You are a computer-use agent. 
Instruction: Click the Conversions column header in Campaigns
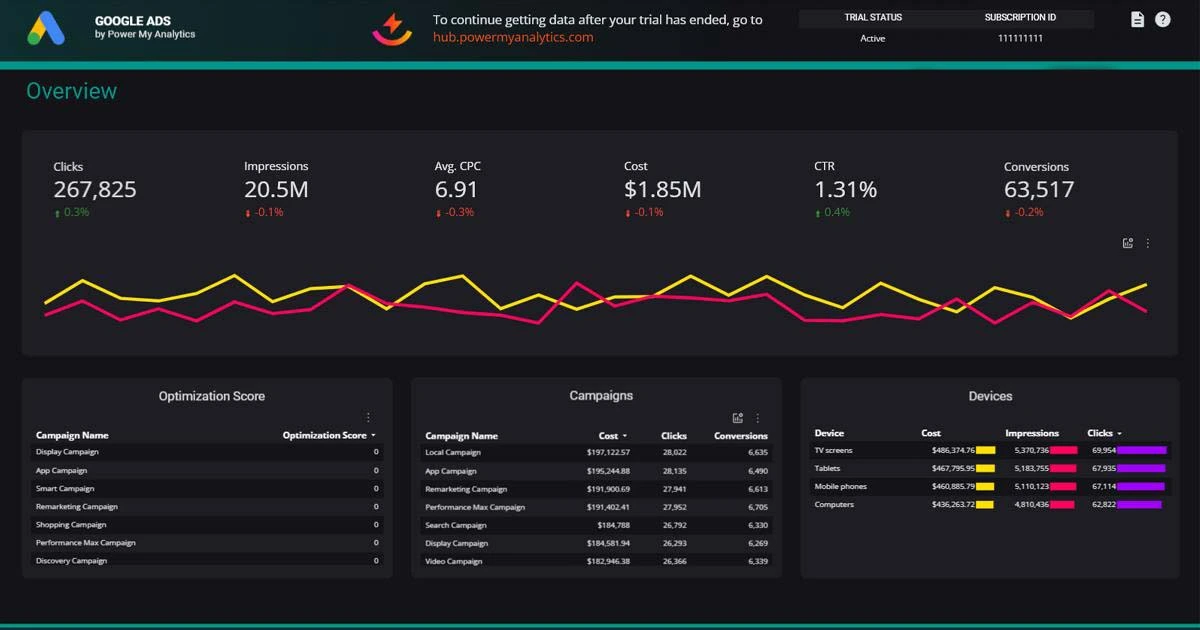point(740,436)
